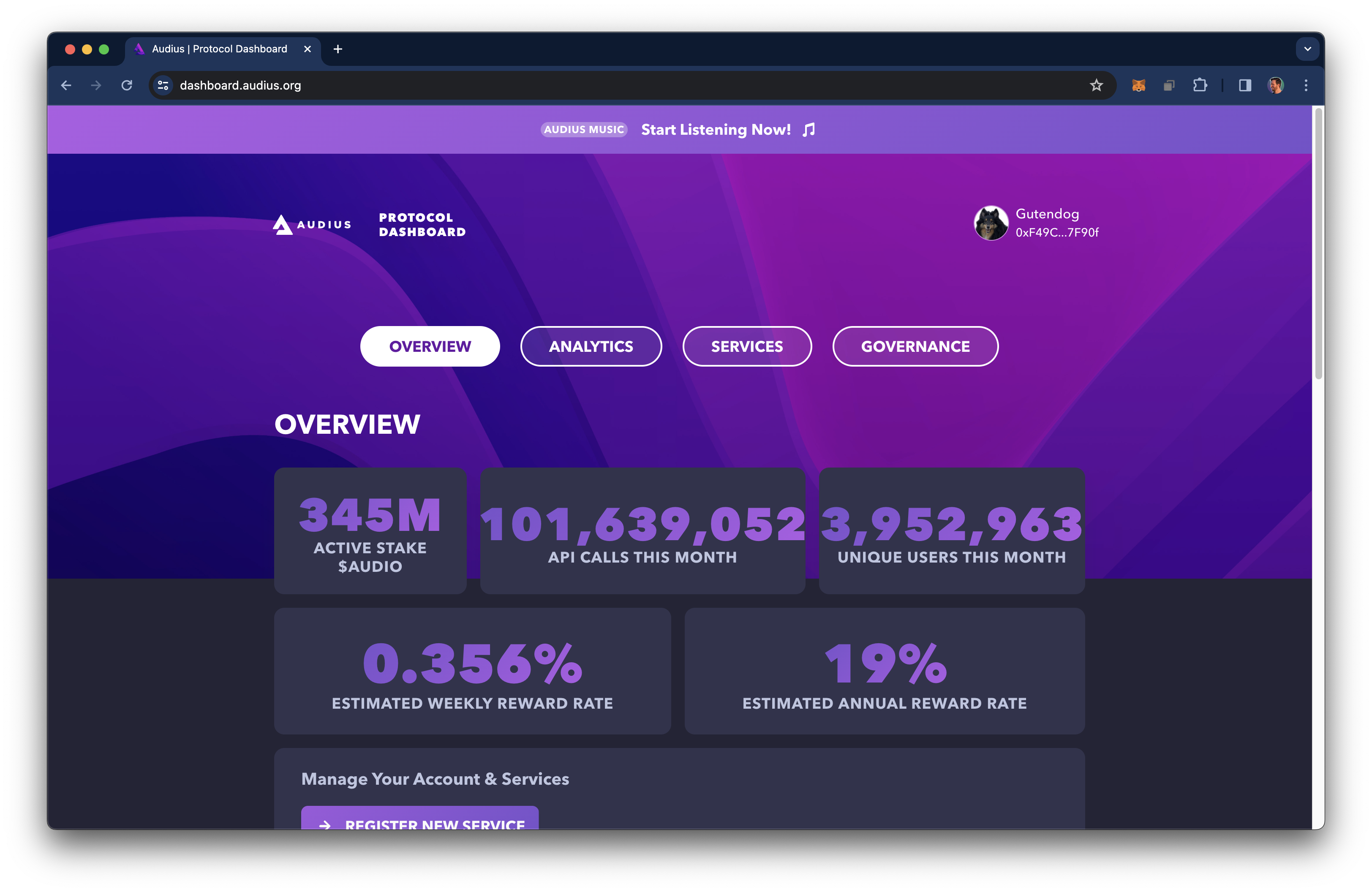The width and height of the screenshot is (1372, 892).
Task: Reload the dashboard page
Action: (x=127, y=85)
